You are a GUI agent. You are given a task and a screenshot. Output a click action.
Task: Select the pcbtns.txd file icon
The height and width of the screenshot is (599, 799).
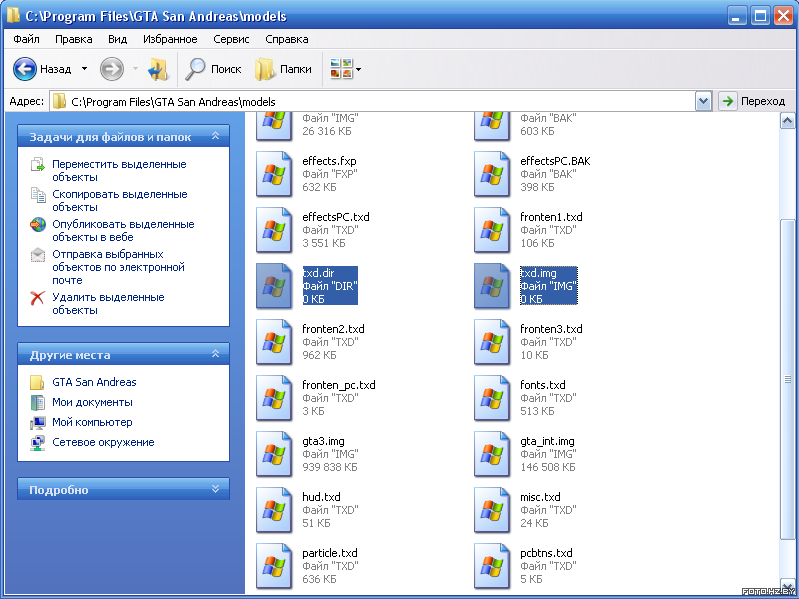coord(492,566)
